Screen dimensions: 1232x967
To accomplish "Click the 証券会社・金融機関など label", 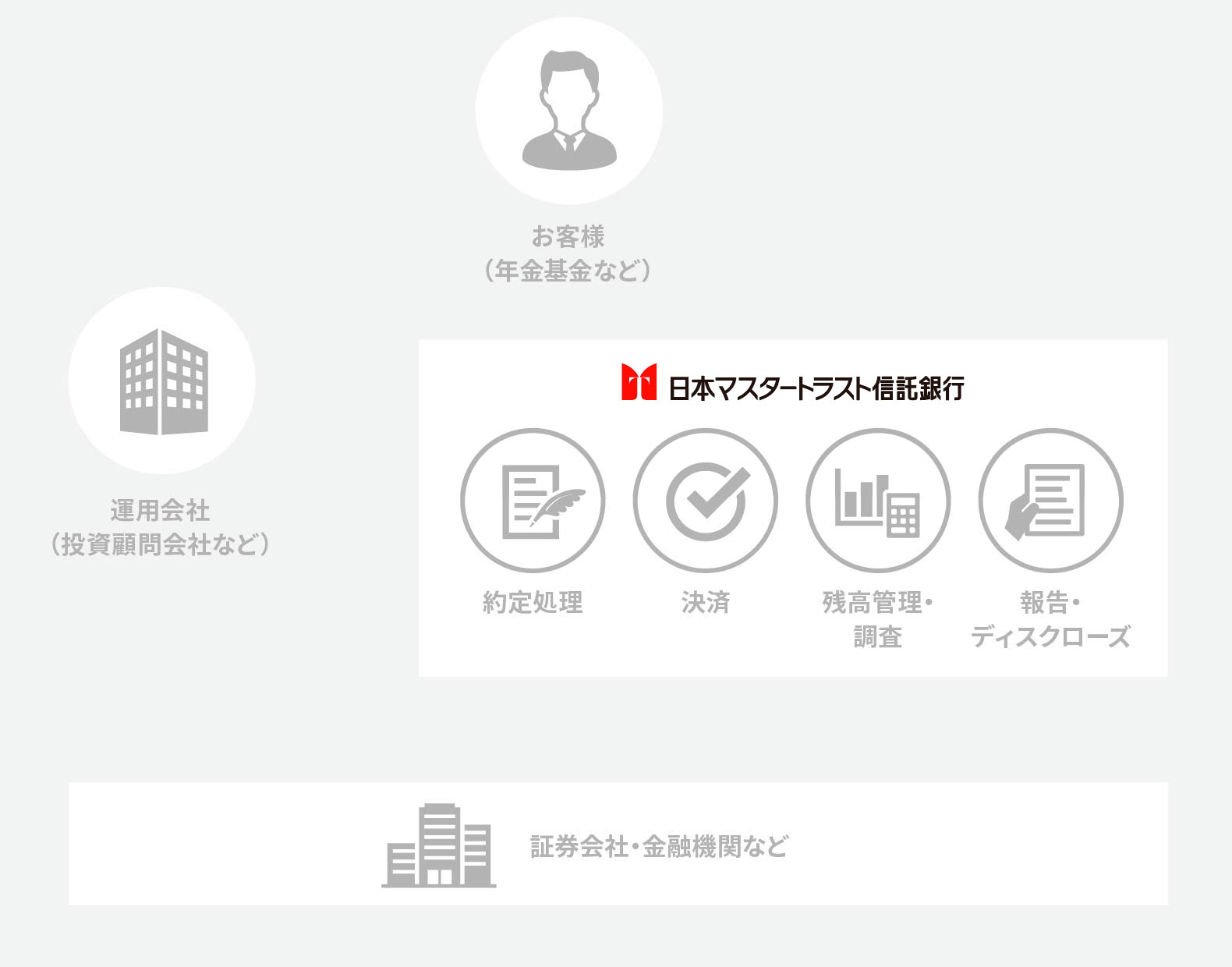I will tap(659, 846).
